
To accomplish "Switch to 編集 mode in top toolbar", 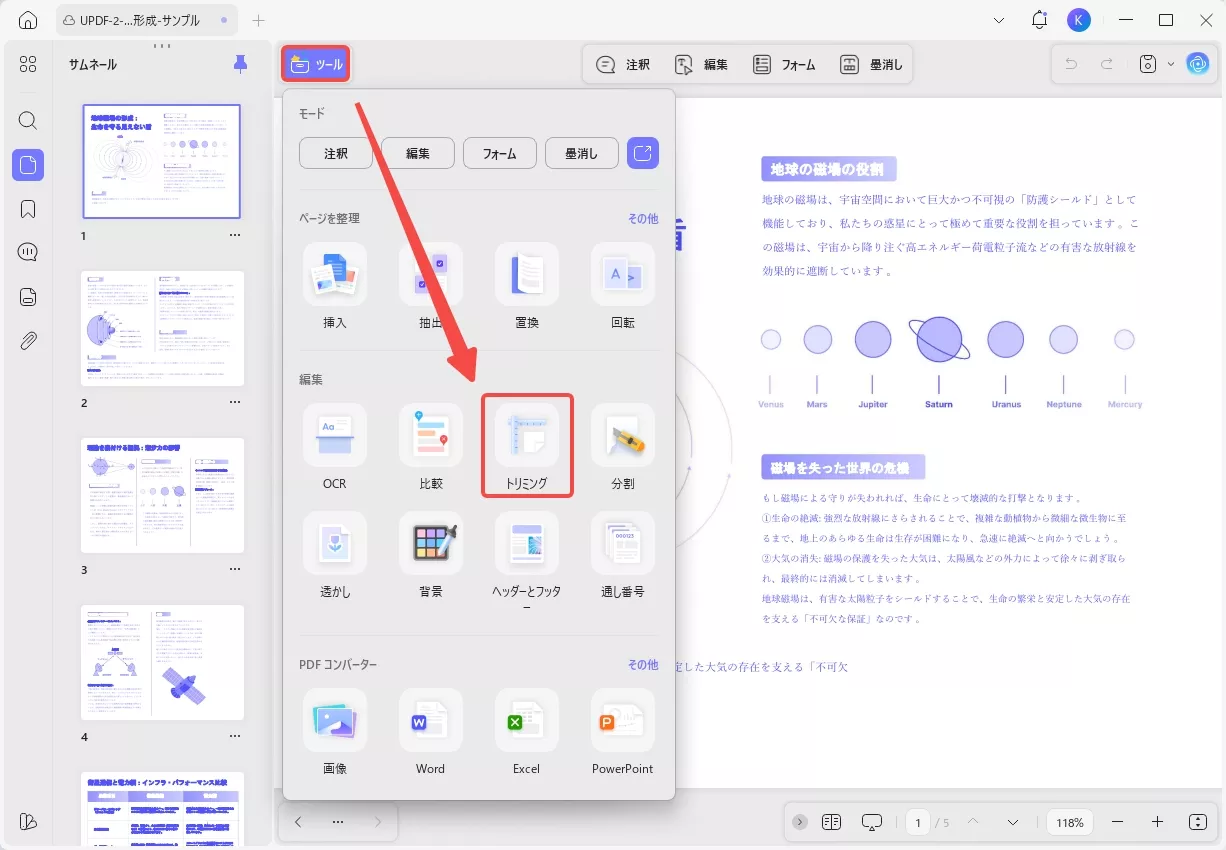I will coord(702,64).
